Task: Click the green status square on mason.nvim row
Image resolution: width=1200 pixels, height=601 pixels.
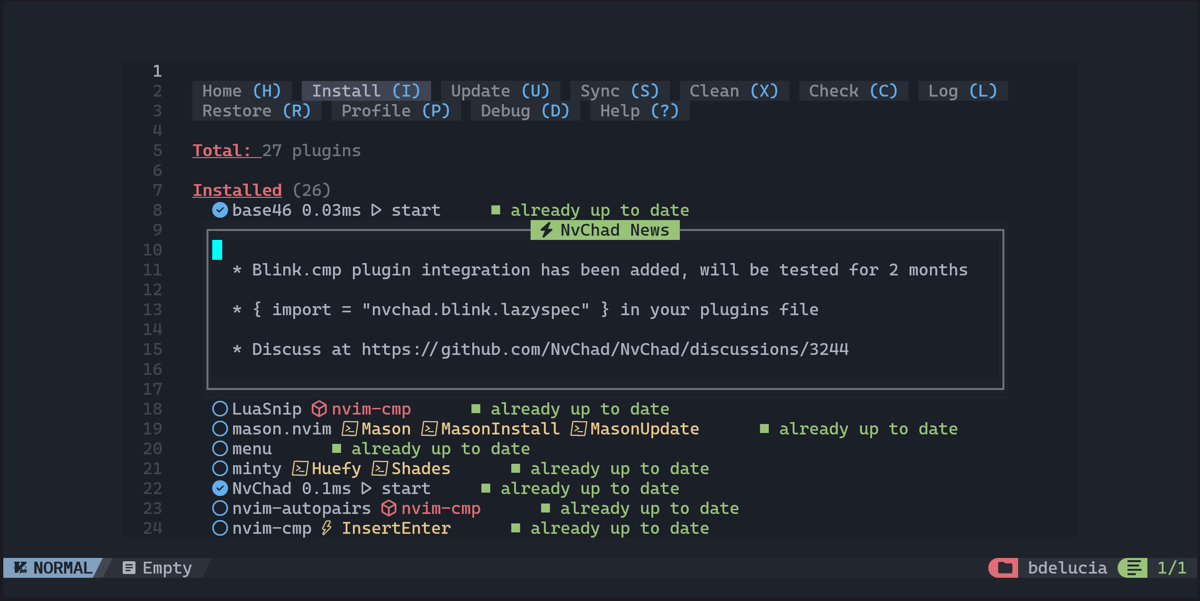Action: pos(764,429)
